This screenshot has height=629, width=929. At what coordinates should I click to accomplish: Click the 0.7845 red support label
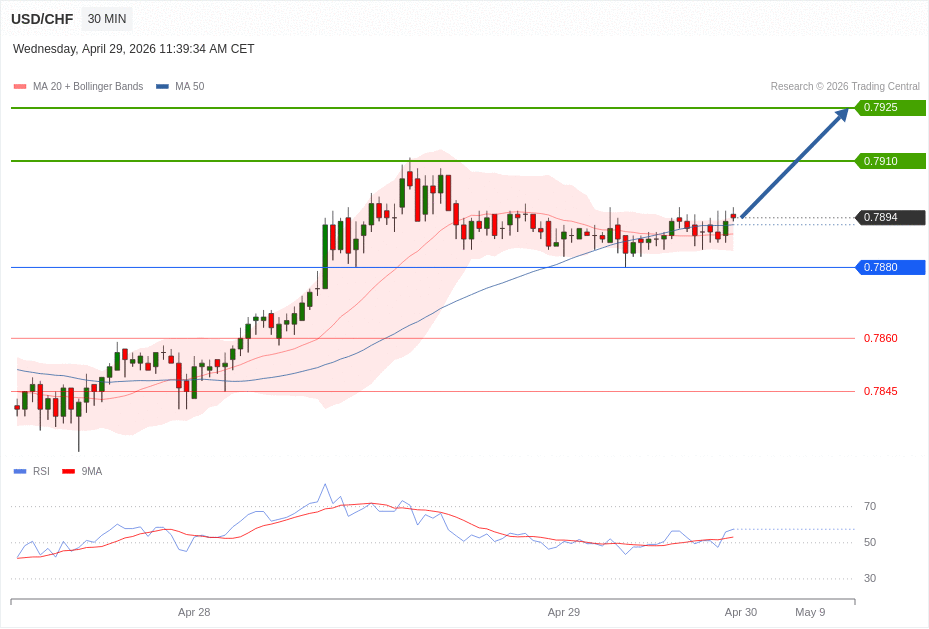click(x=880, y=391)
